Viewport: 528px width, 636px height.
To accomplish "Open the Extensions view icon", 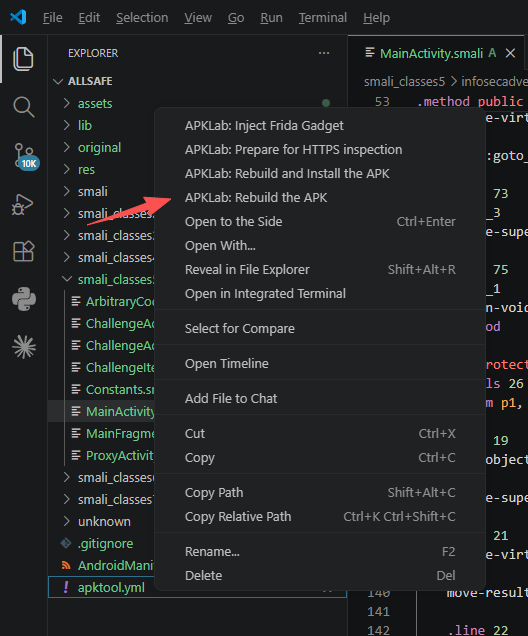I will 24,251.
